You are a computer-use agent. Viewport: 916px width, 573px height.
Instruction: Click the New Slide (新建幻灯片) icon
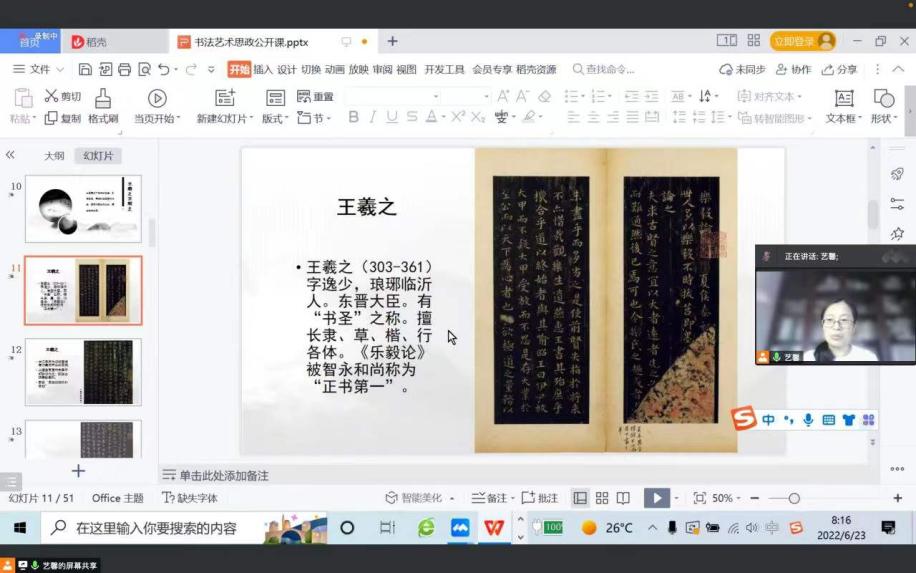[226, 98]
